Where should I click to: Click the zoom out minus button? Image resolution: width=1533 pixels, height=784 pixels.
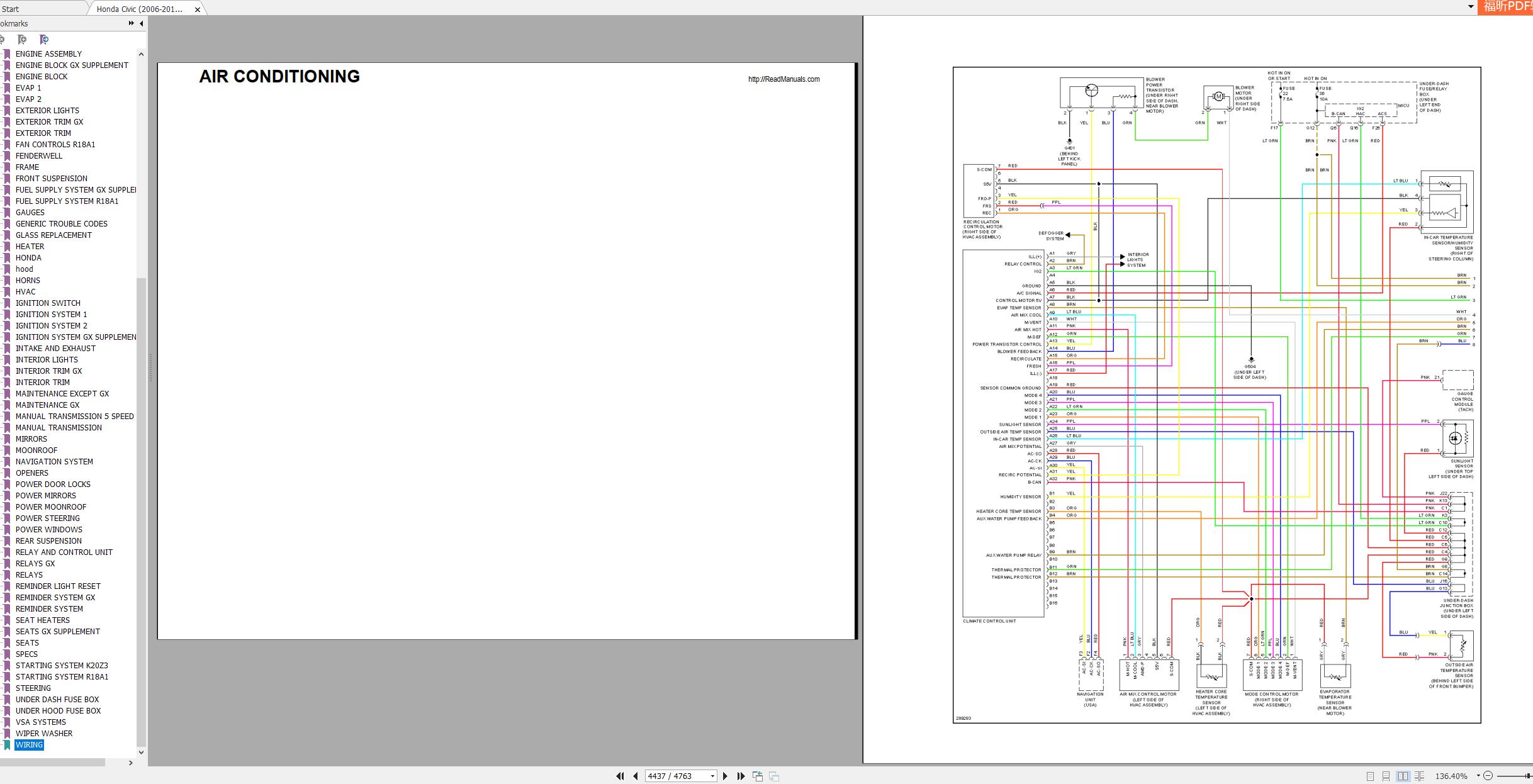click(1488, 776)
